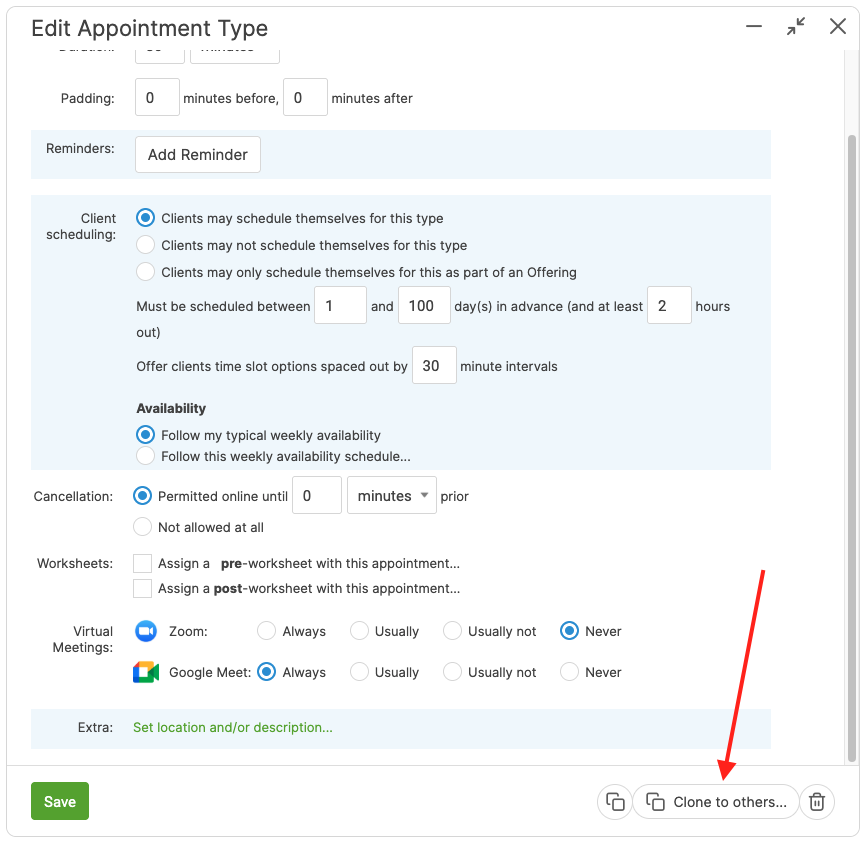
Task: Close the Edit Appointment Type dialog
Action: click(838, 27)
